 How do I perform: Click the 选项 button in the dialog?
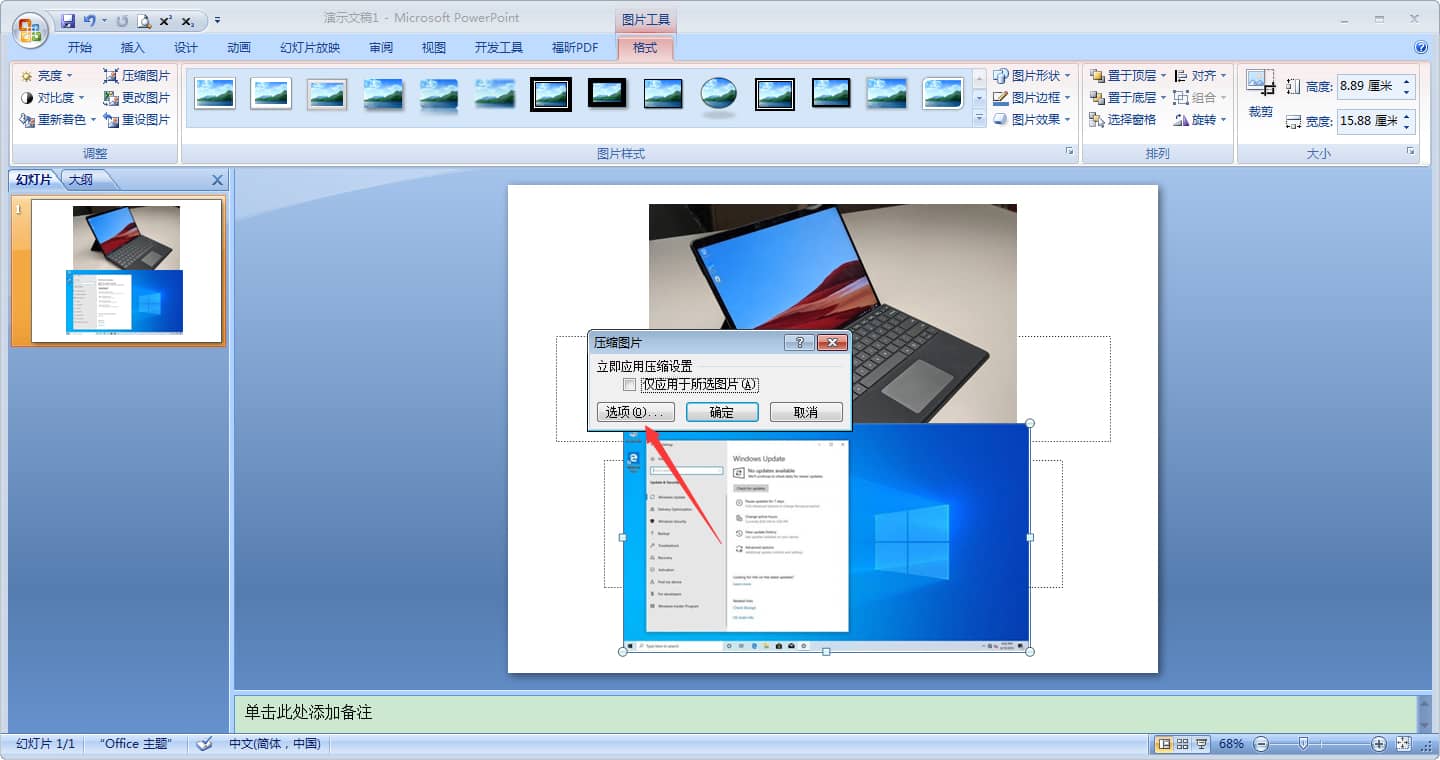click(637, 411)
